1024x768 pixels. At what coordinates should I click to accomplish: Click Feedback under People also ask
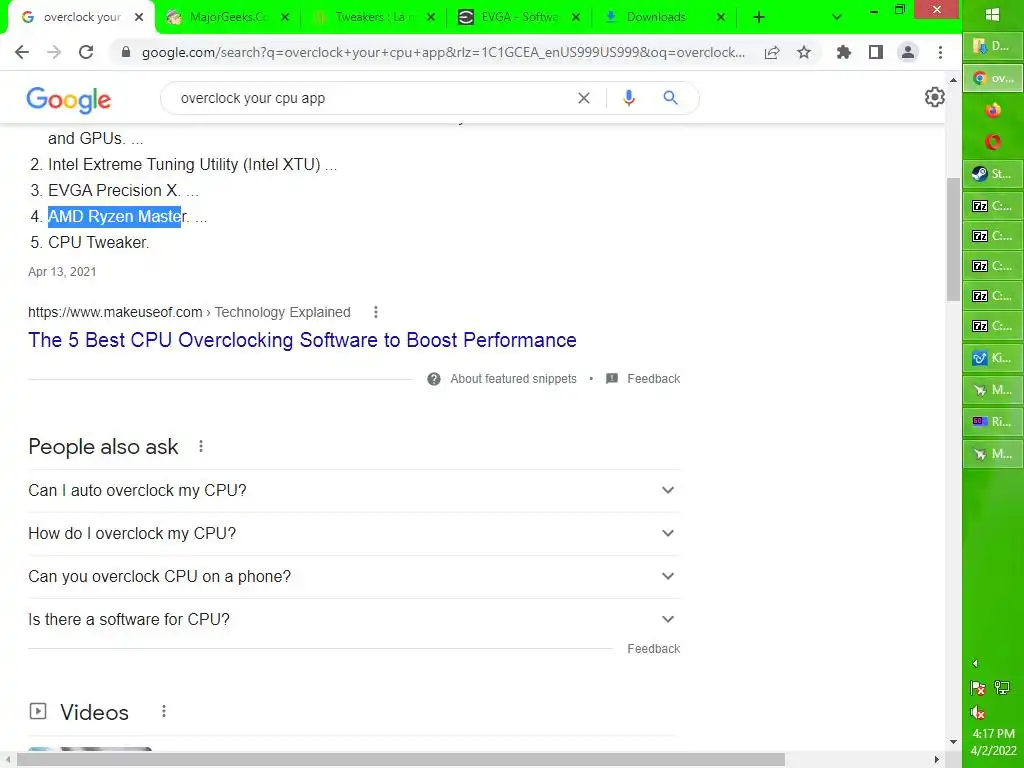[x=653, y=648]
